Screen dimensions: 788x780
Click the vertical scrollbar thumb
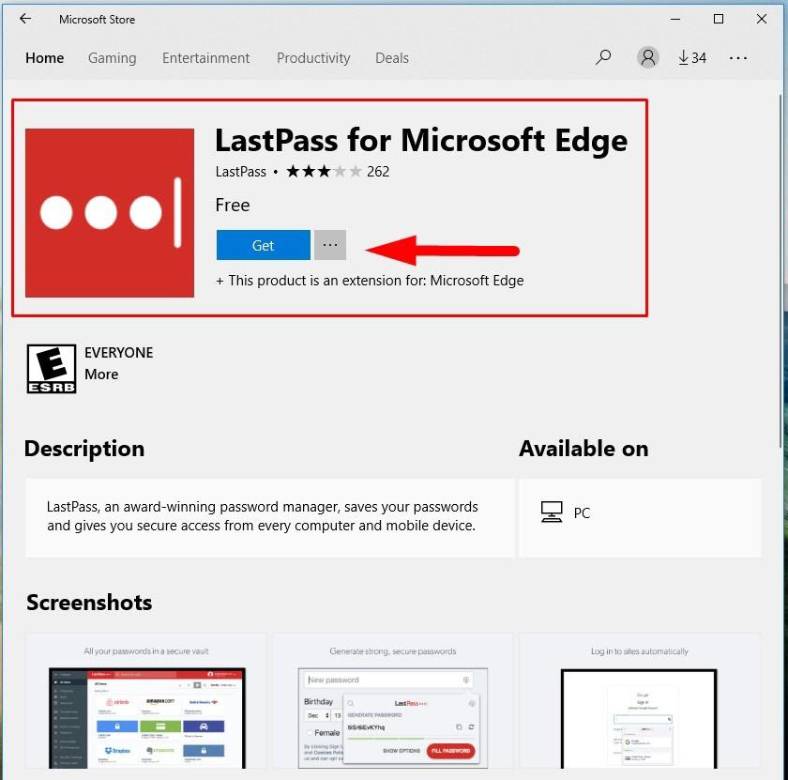(781, 269)
